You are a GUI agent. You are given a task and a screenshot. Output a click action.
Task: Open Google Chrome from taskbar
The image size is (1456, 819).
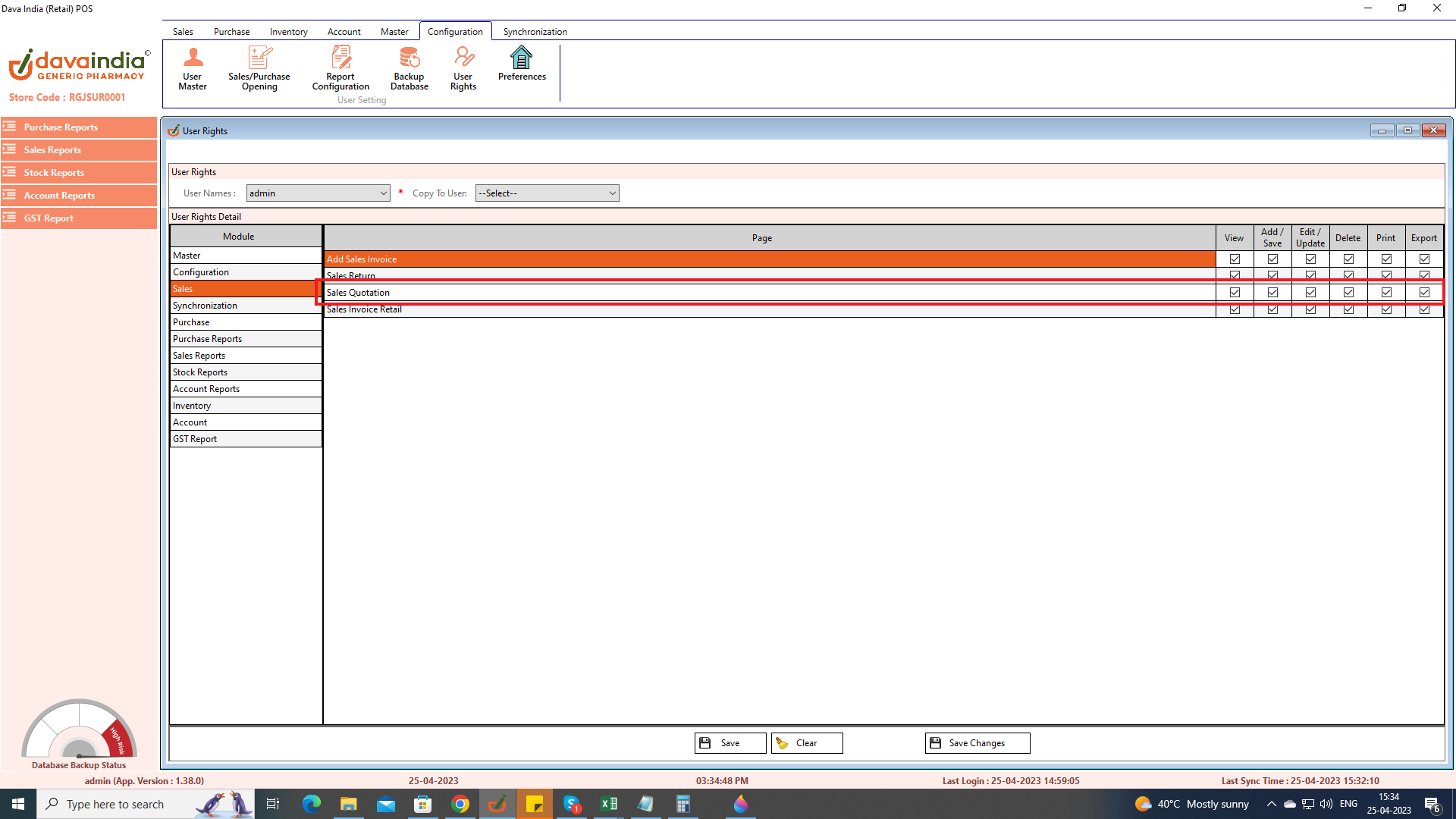[460, 804]
